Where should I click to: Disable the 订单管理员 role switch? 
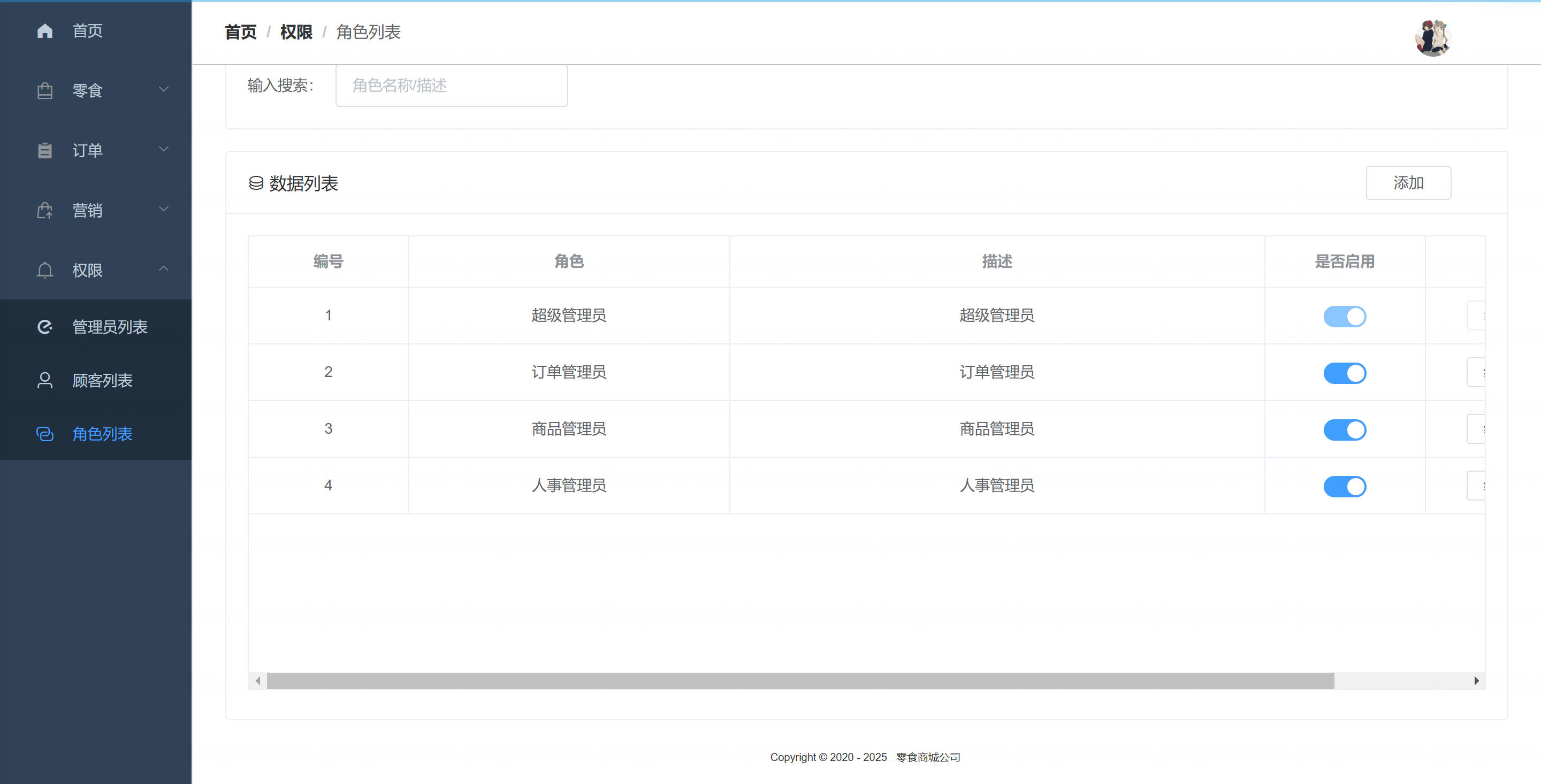tap(1344, 373)
